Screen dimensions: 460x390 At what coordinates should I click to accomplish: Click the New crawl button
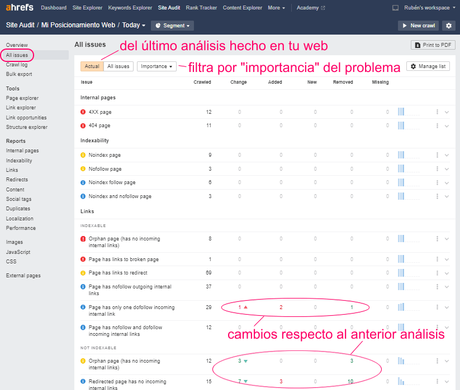coord(418,26)
